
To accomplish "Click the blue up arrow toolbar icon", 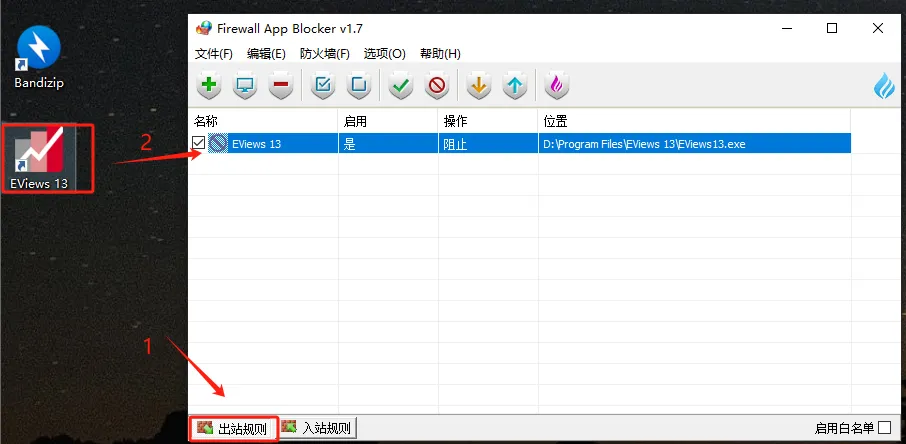I will pos(514,86).
